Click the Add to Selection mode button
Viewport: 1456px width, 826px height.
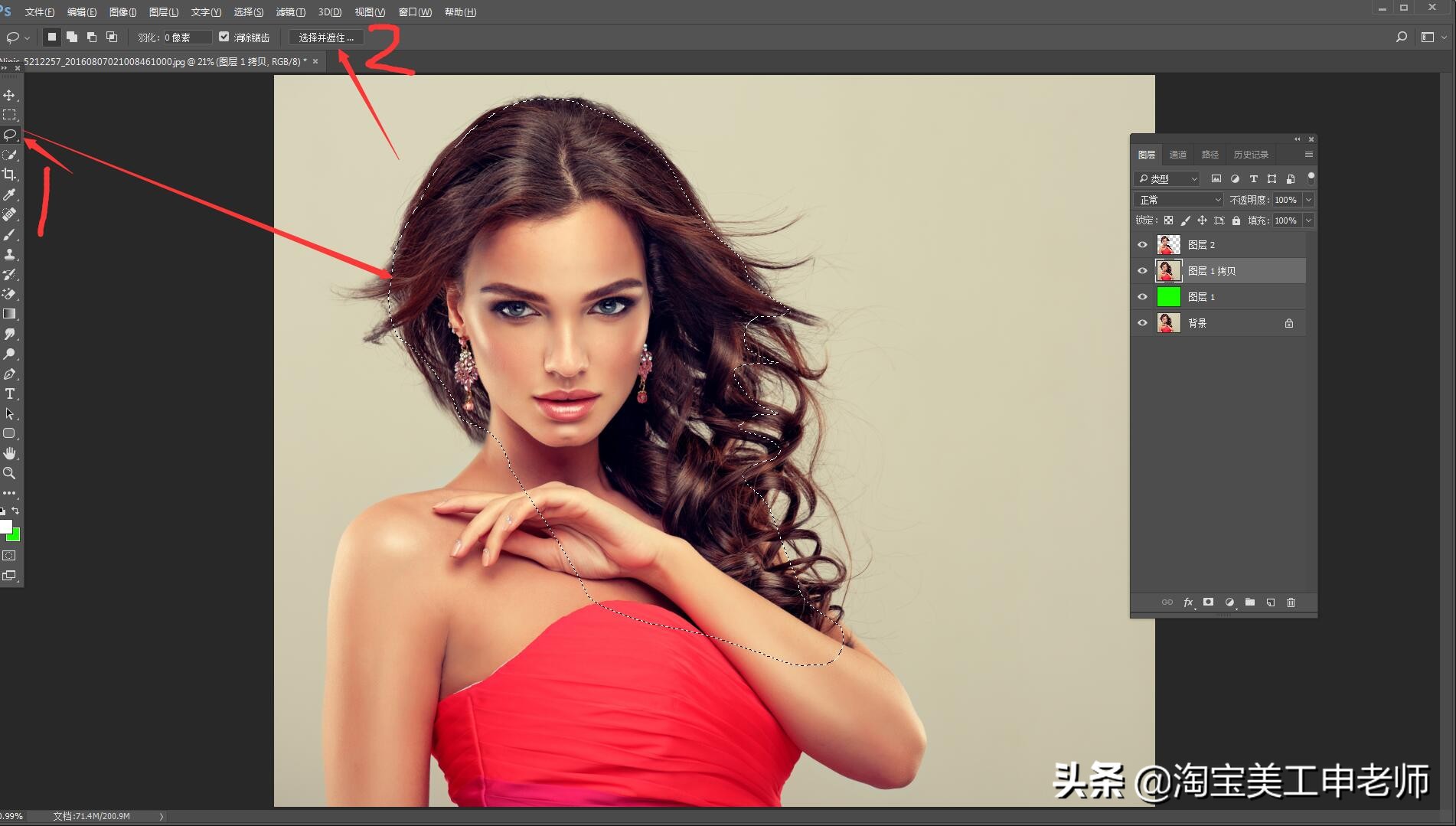point(72,37)
